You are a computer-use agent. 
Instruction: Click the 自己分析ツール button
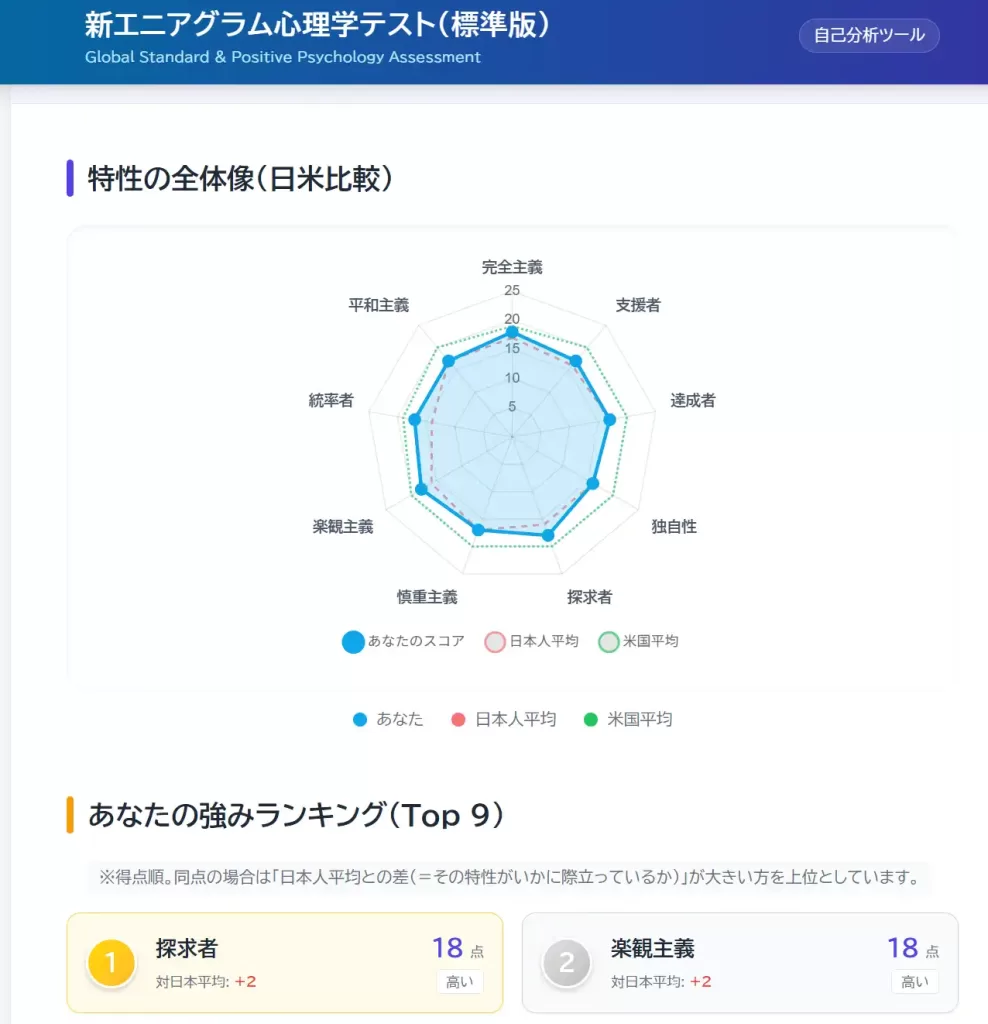869,36
